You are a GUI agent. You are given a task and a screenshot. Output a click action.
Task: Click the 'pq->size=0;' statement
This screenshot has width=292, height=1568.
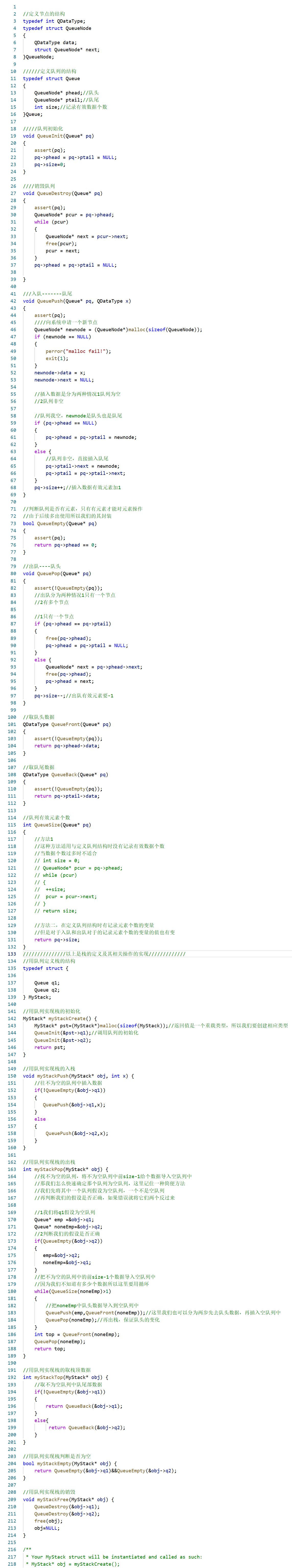(x=50, y=164)
